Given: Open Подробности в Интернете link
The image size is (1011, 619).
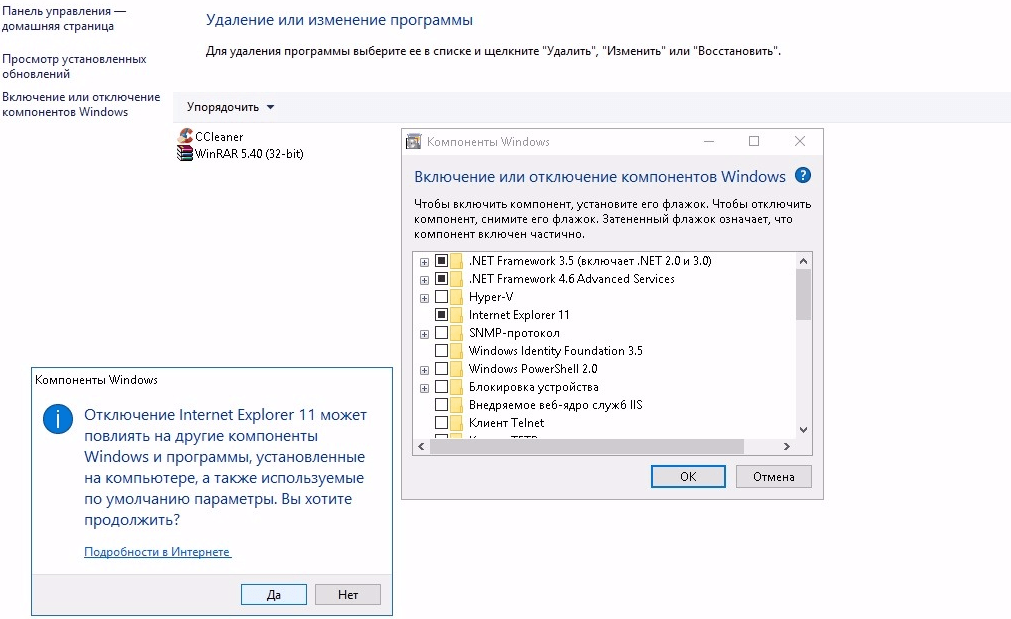Looking at the screenshot, I should tap(157, 552).
